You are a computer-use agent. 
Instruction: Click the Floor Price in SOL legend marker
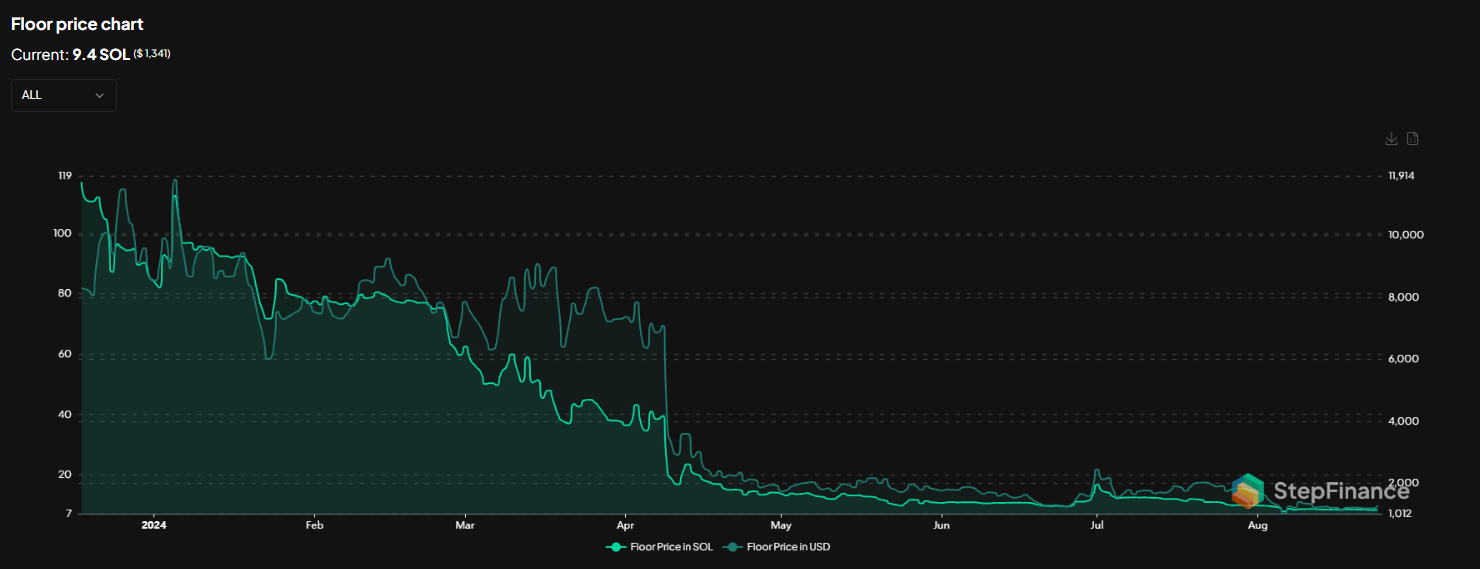point(616,547)
